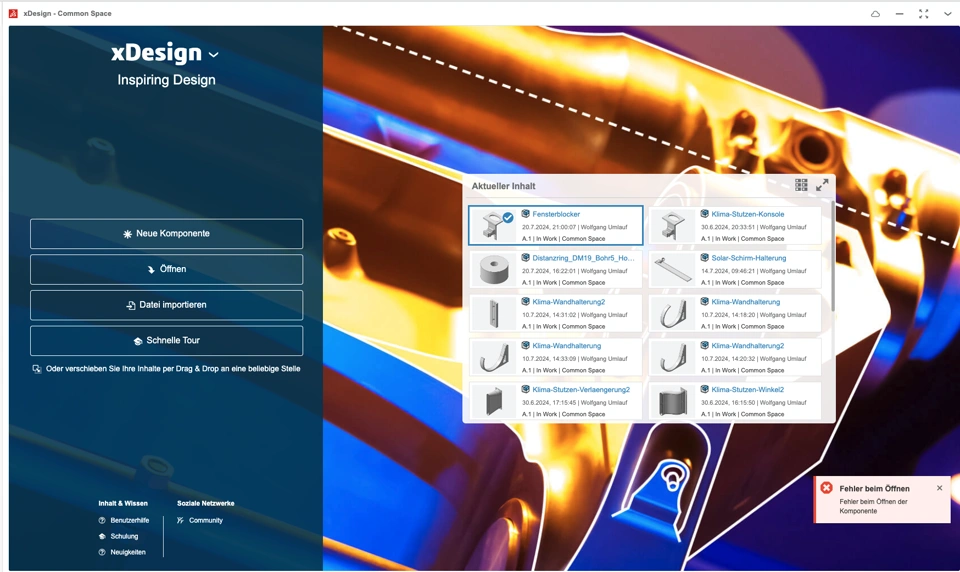This screenshot has width=960, height=572.
Task: Open the Solar-Schirm-Halterung item title
Action: 749,258
